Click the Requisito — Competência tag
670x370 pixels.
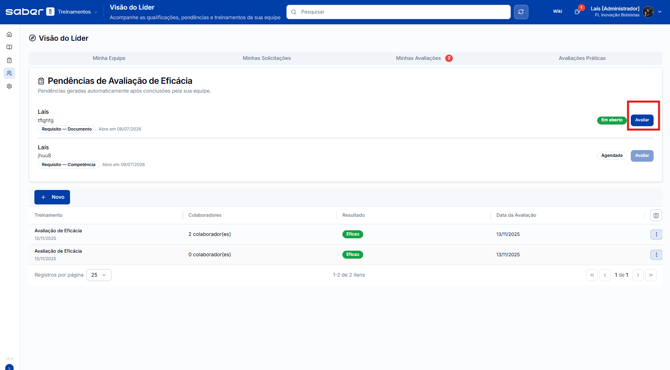68,164
